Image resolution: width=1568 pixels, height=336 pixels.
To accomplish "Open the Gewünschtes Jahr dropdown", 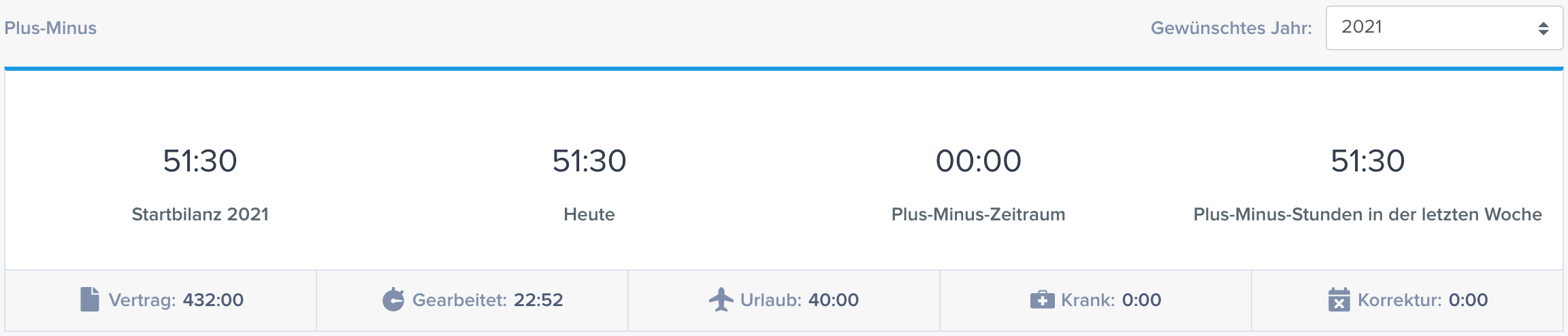I will coord(1444,28).
